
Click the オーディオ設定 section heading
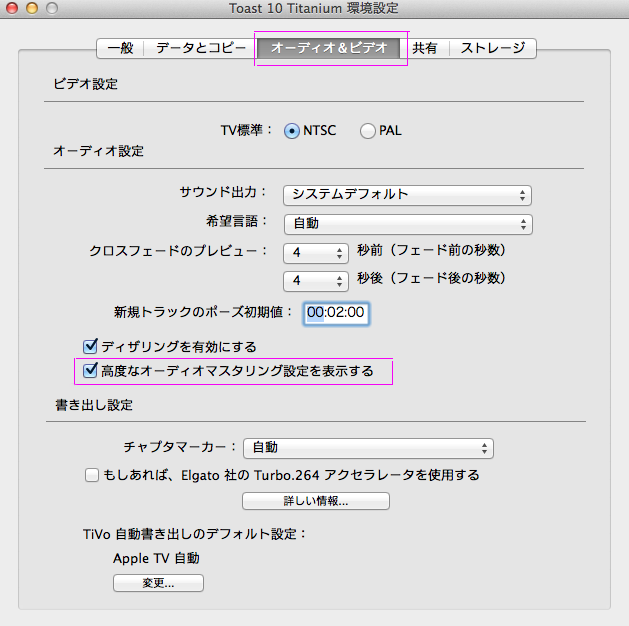98,151
